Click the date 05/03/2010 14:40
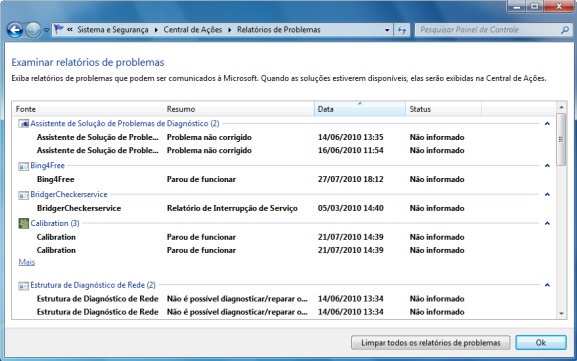The width and height of the screenshot is (577, 361). [x=351, y=208]
